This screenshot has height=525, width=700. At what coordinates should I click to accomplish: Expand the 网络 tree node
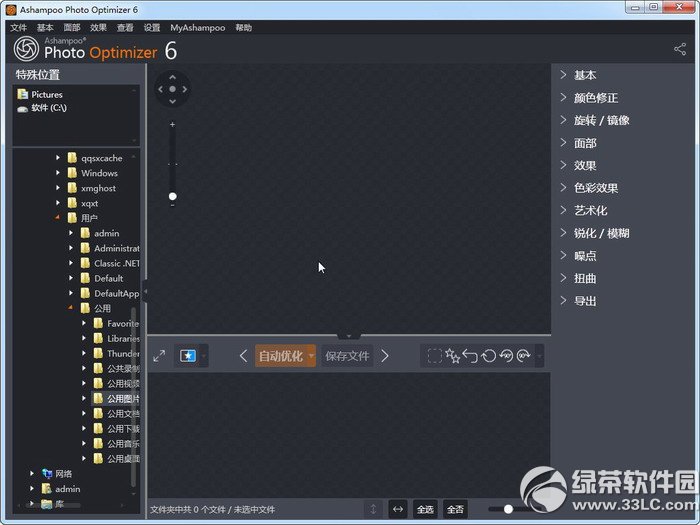32,473
